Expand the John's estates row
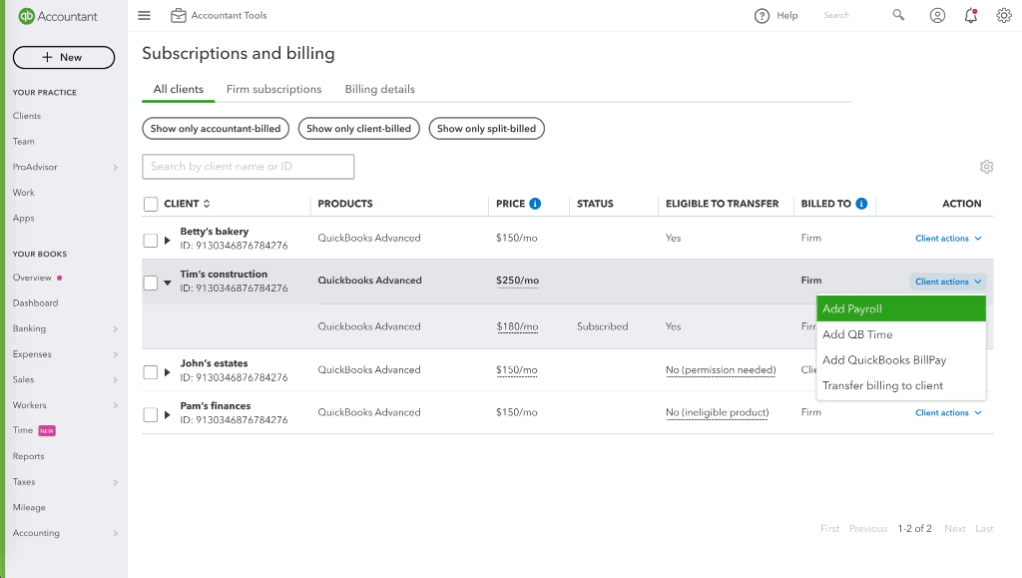Image resolution: width=1022 pixels, height=578 pixels. point(165,368)
